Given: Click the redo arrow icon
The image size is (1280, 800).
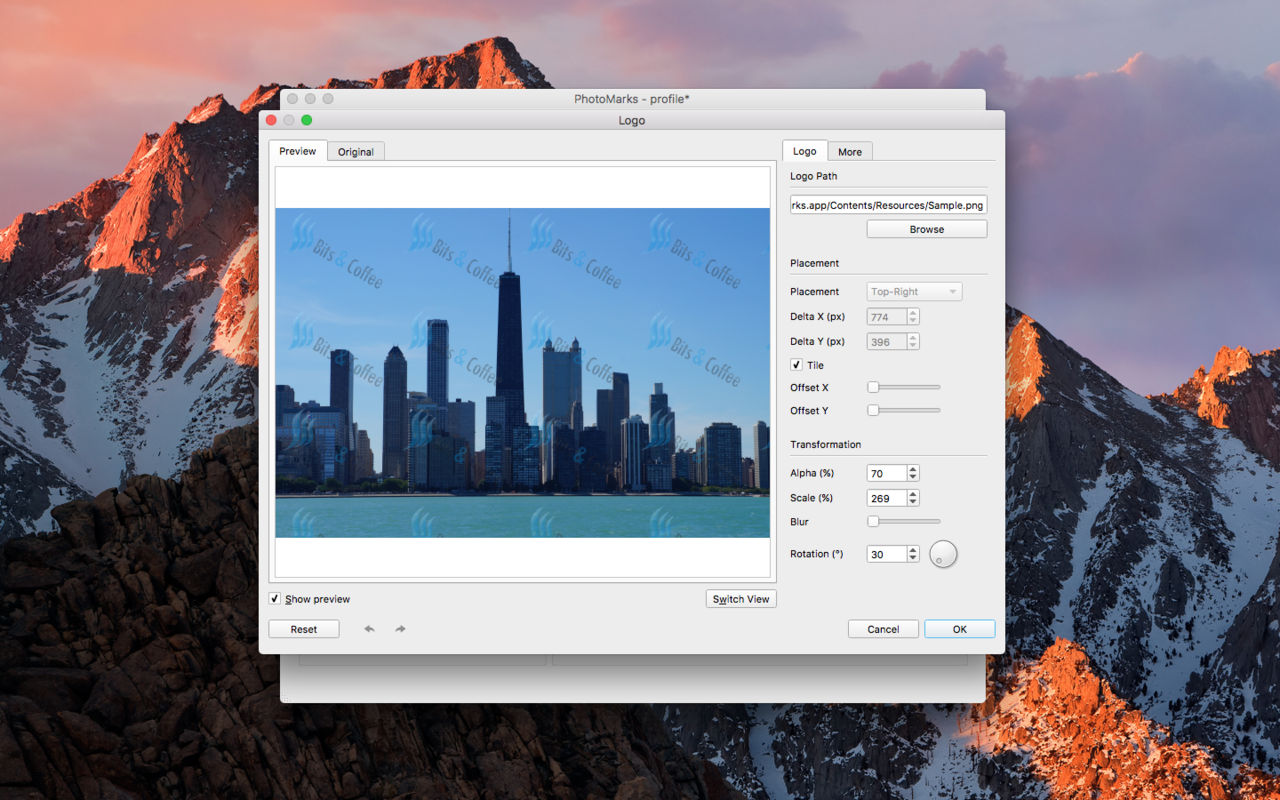Looking at the screenshot, I should click(400, 629).
